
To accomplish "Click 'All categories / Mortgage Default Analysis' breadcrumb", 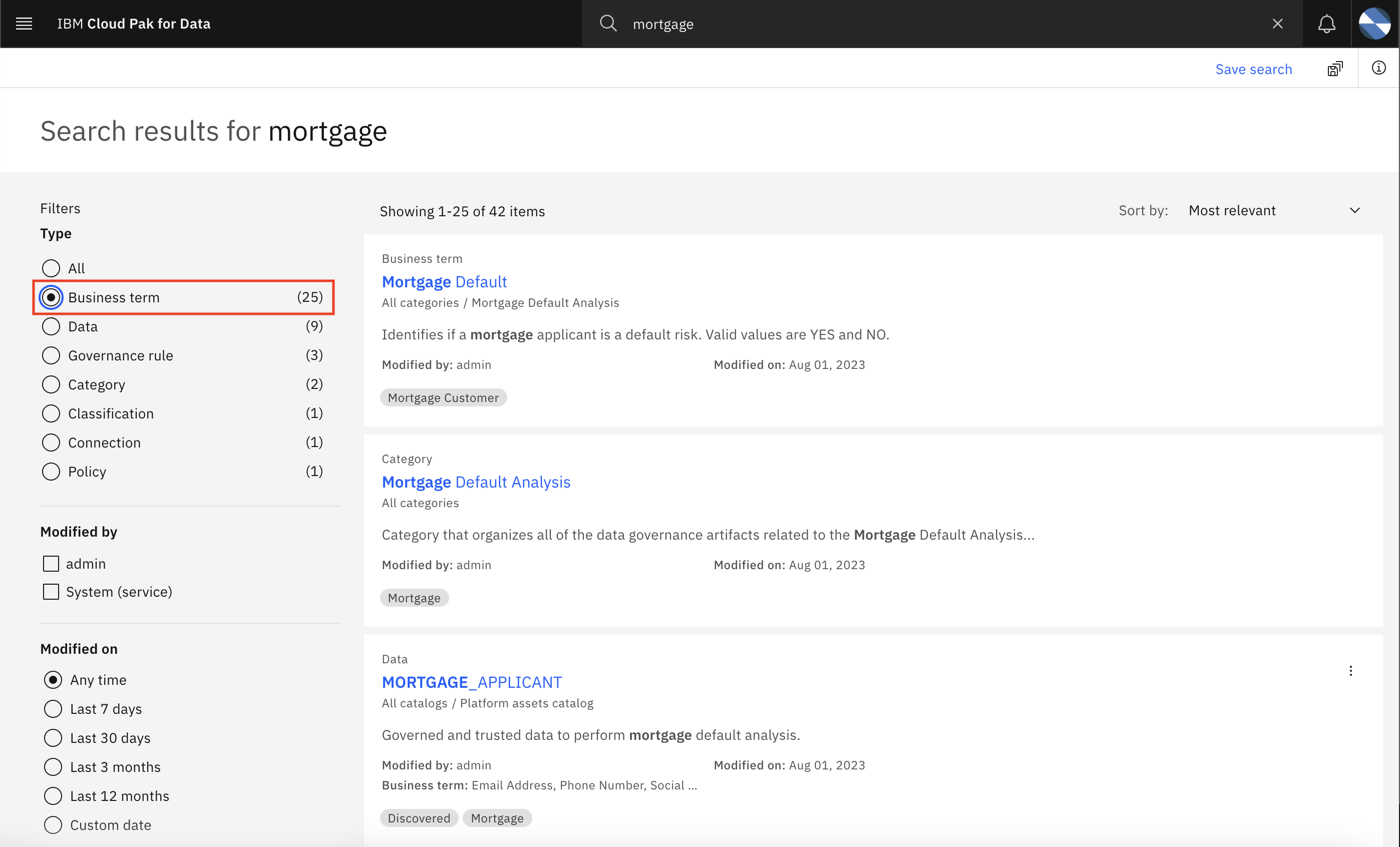I will pos(501,303).
